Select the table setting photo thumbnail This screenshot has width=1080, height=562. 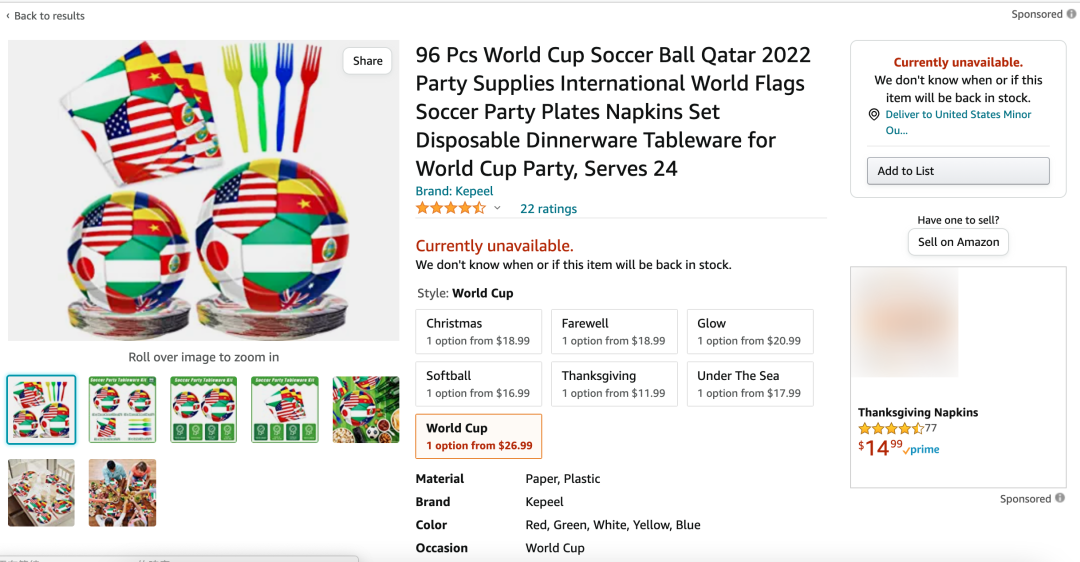(x=41, y=493)
